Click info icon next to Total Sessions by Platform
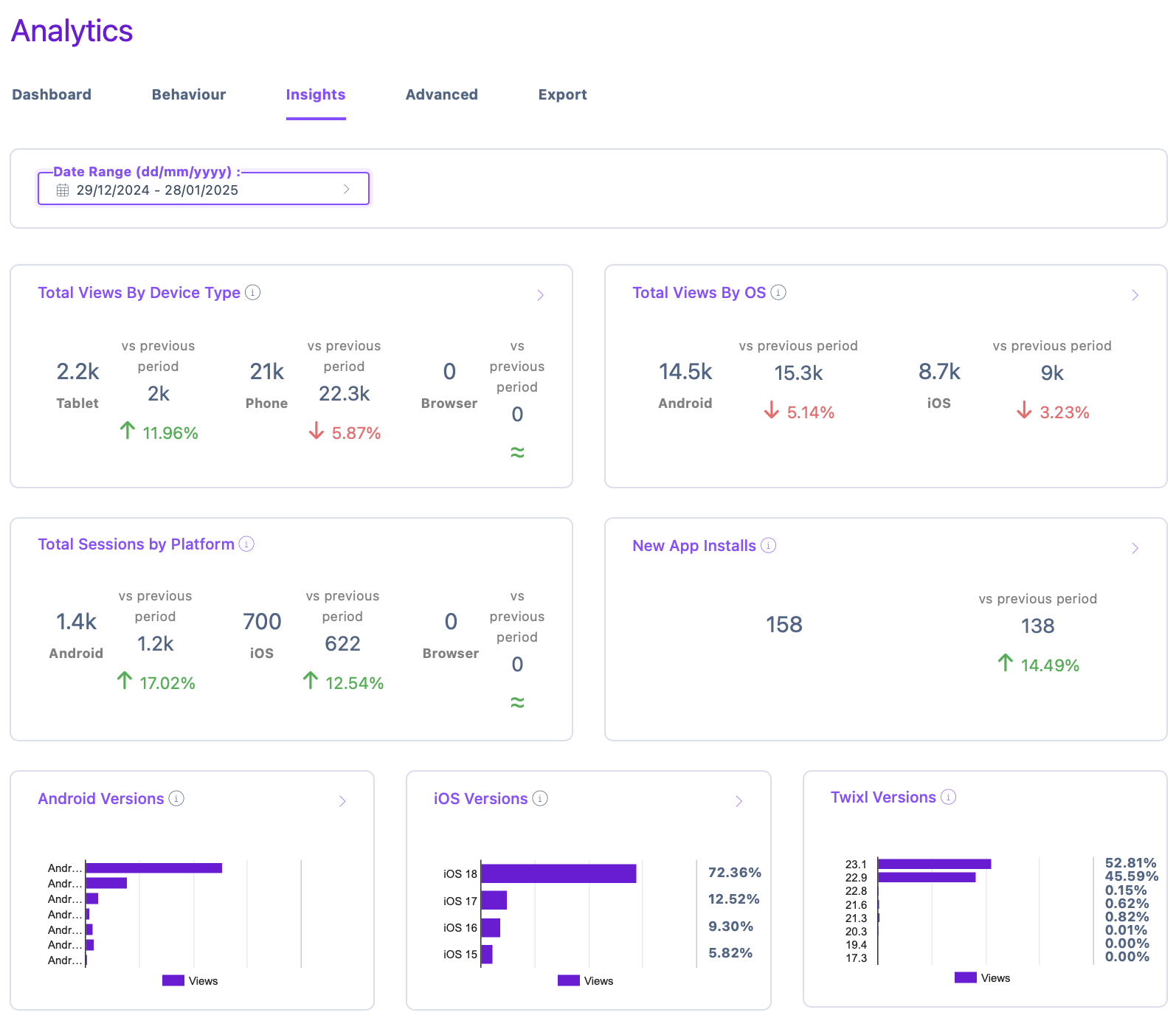 pos(246,544)
